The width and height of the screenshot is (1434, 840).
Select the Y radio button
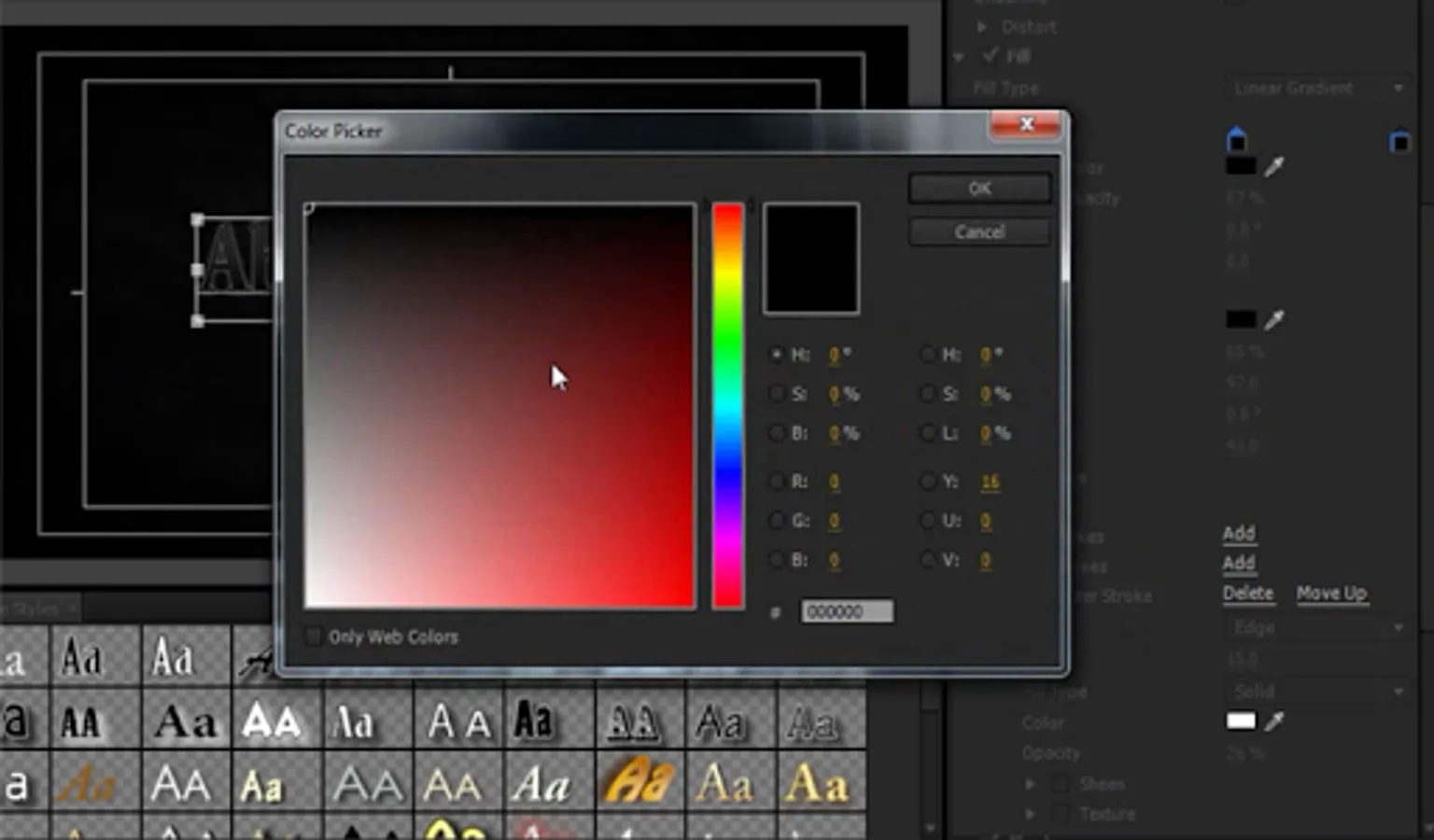tap(927, 482)
